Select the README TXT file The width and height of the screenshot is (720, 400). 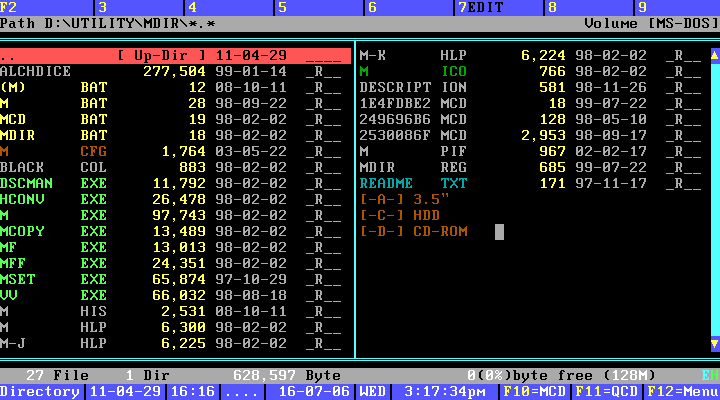[x=533, y=184]
